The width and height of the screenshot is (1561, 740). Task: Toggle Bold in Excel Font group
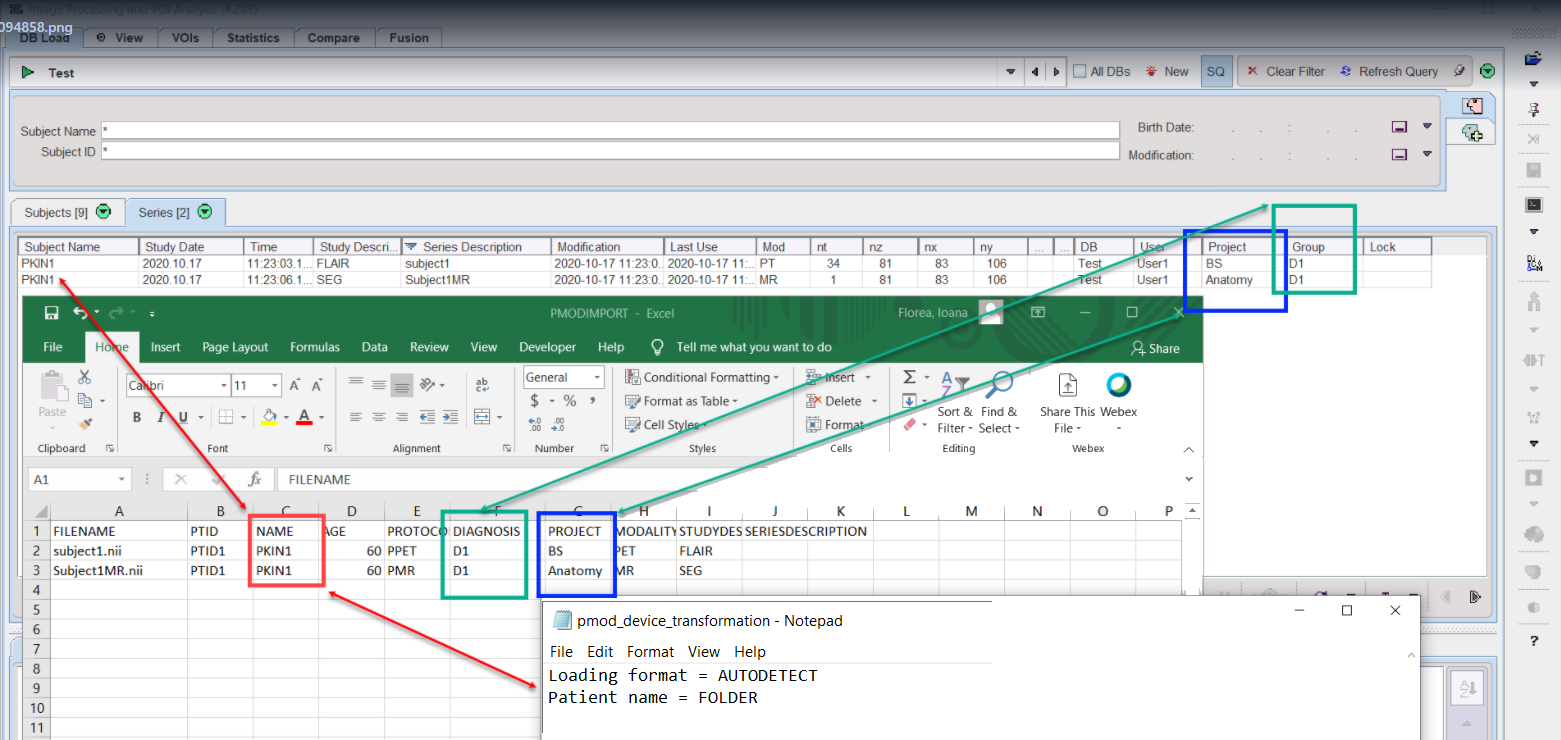pyautogui.click(x=137, y=417)
